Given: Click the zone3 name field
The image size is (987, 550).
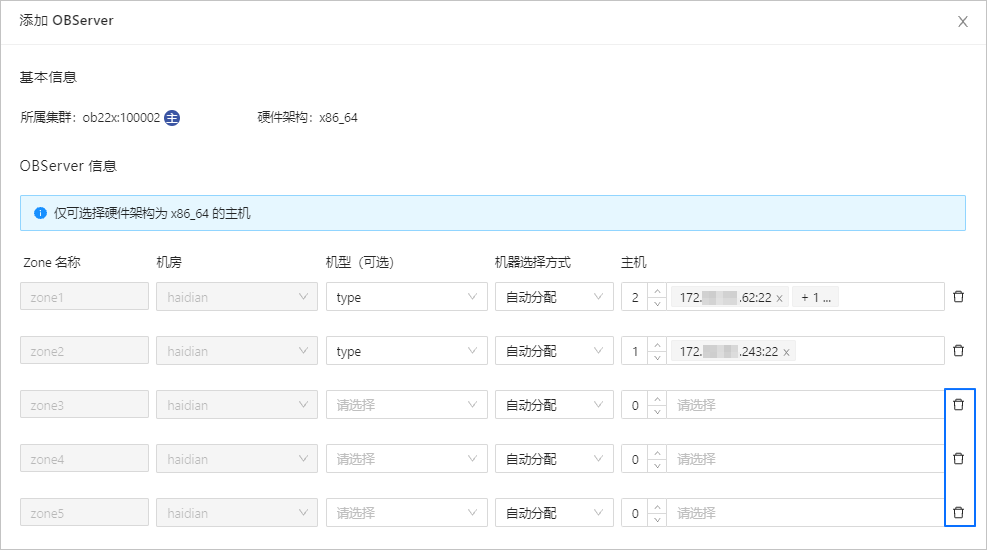Looking at the screenshot, I should coord(84,405).
